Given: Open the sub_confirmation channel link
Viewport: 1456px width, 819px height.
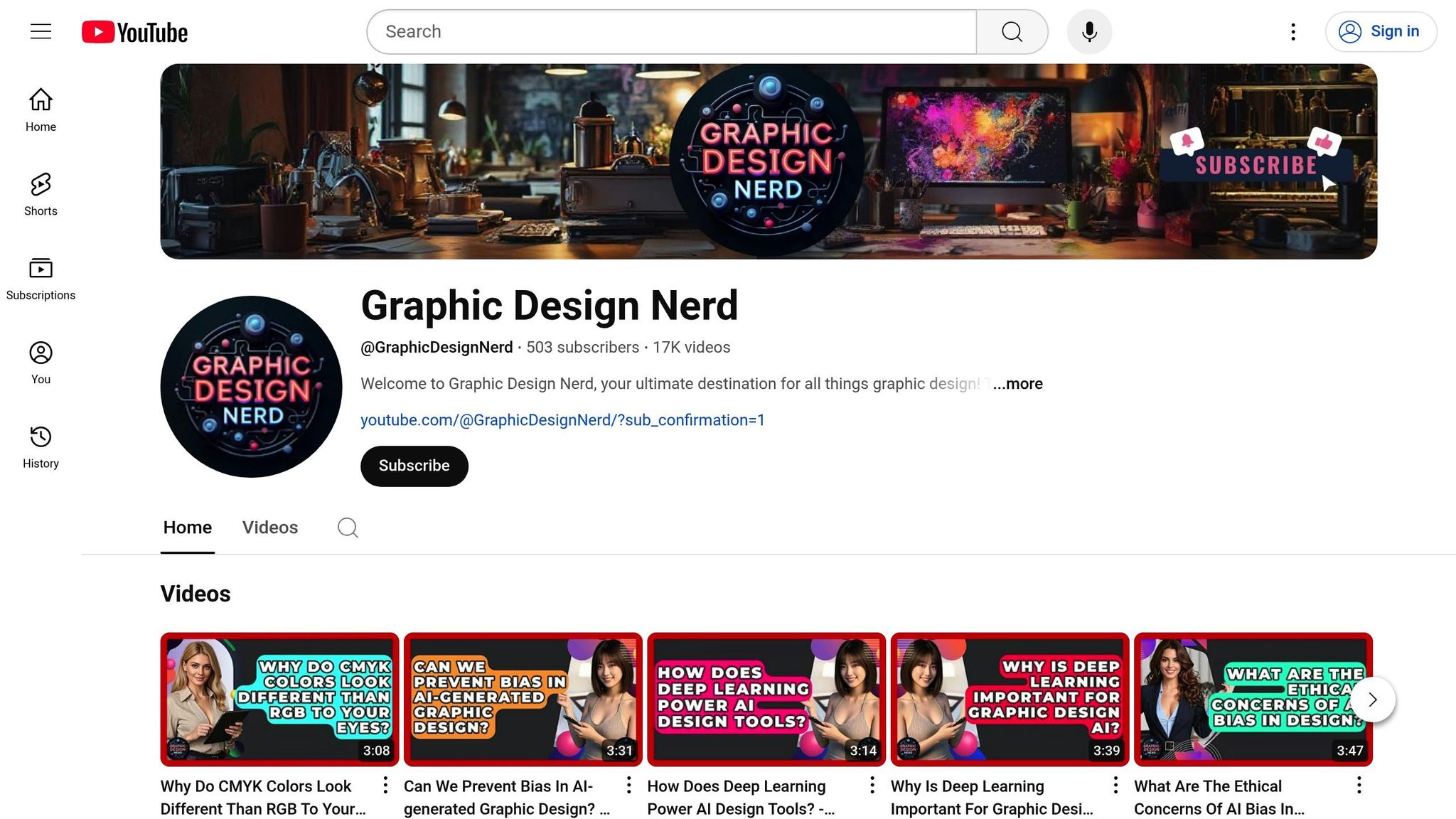Looking at the screenshot, I should [562, 420].
